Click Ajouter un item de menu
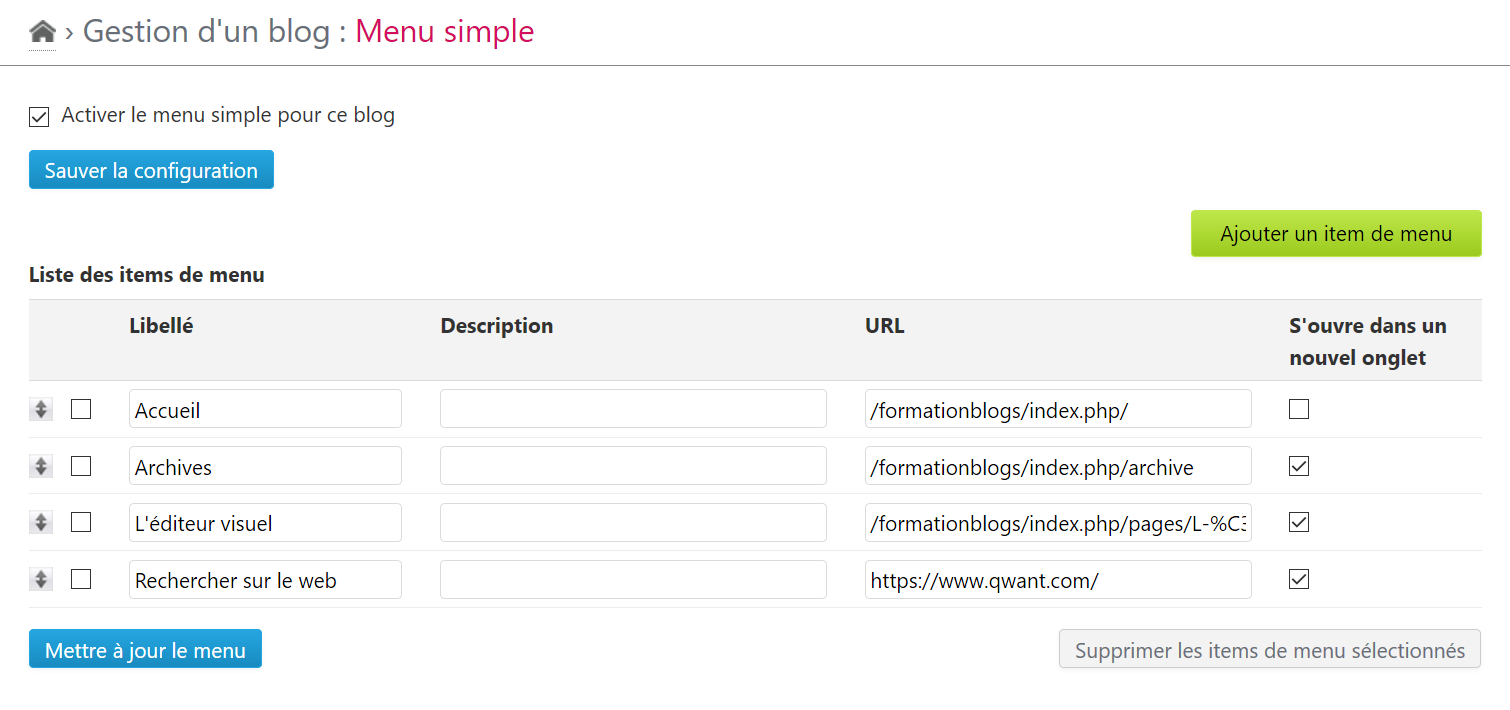 (x=1335, y=234)
